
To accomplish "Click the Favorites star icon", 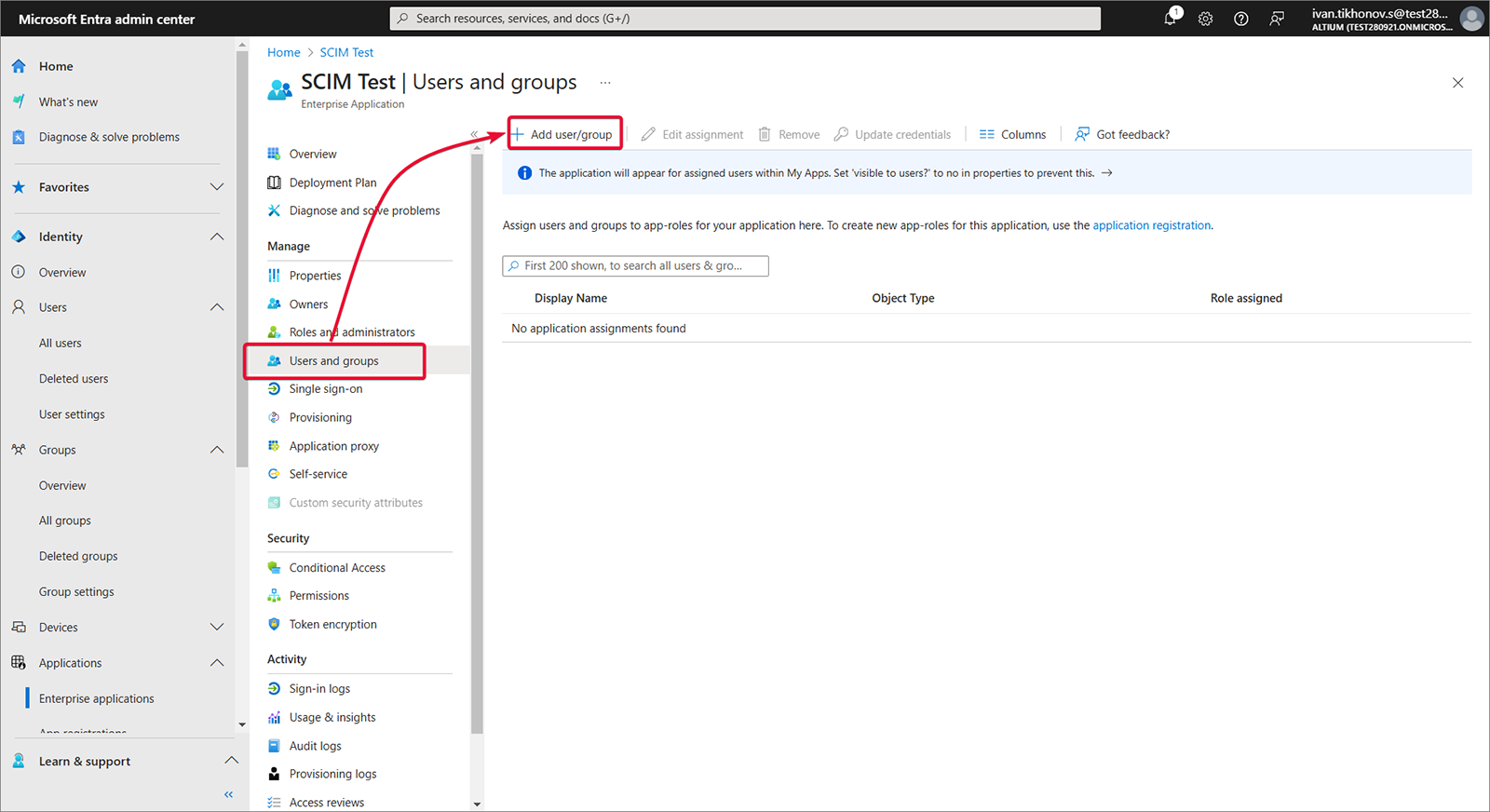I will pos(19,187).
